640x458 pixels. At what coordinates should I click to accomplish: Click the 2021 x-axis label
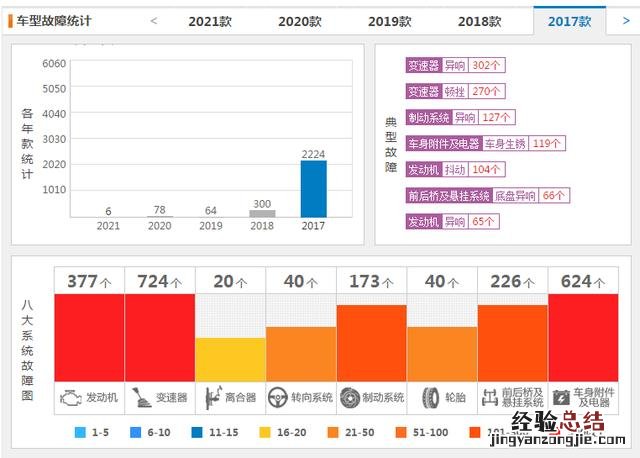(x=108, y=226)
